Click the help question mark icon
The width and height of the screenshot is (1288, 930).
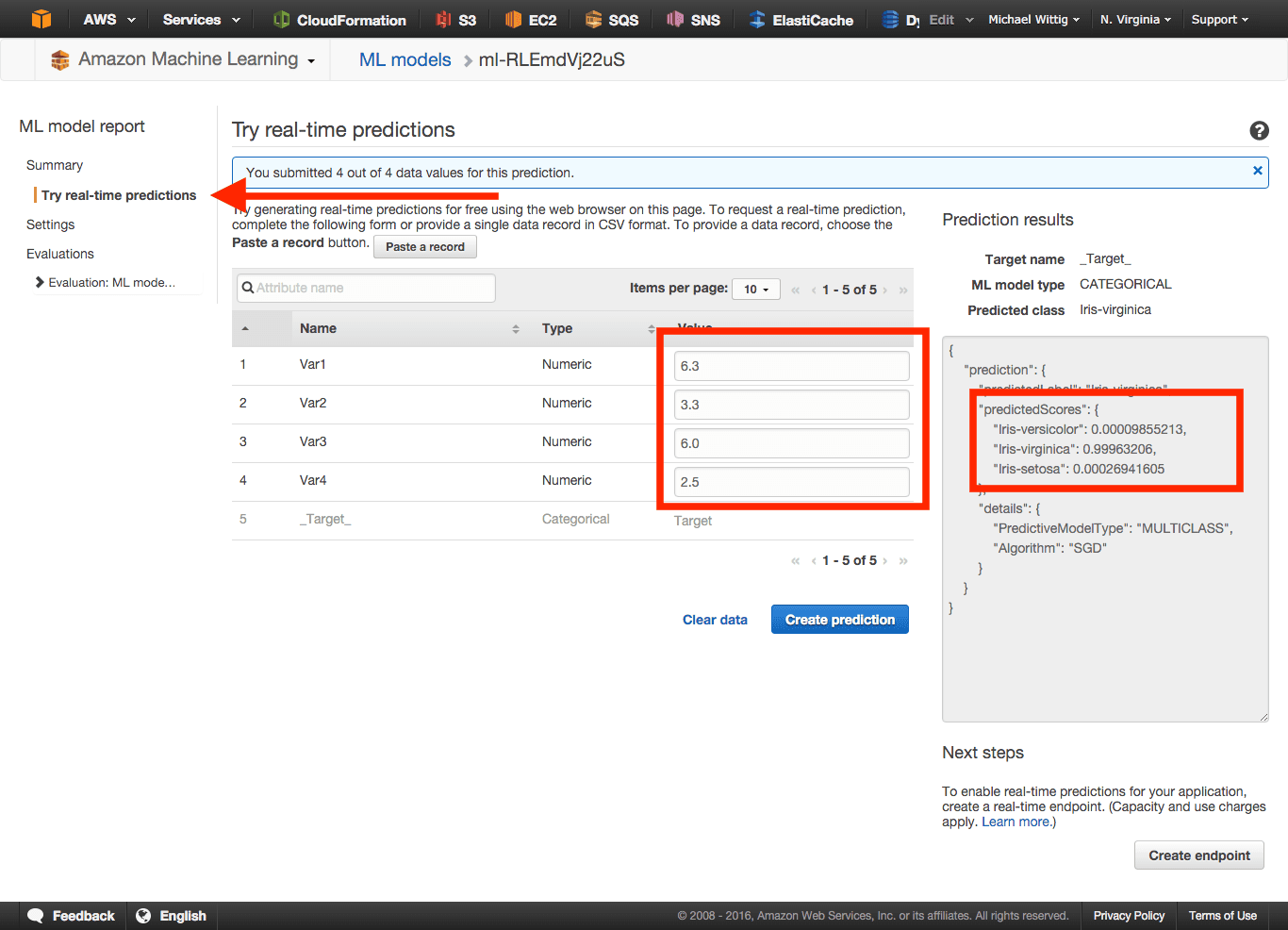click(1259, 131)
